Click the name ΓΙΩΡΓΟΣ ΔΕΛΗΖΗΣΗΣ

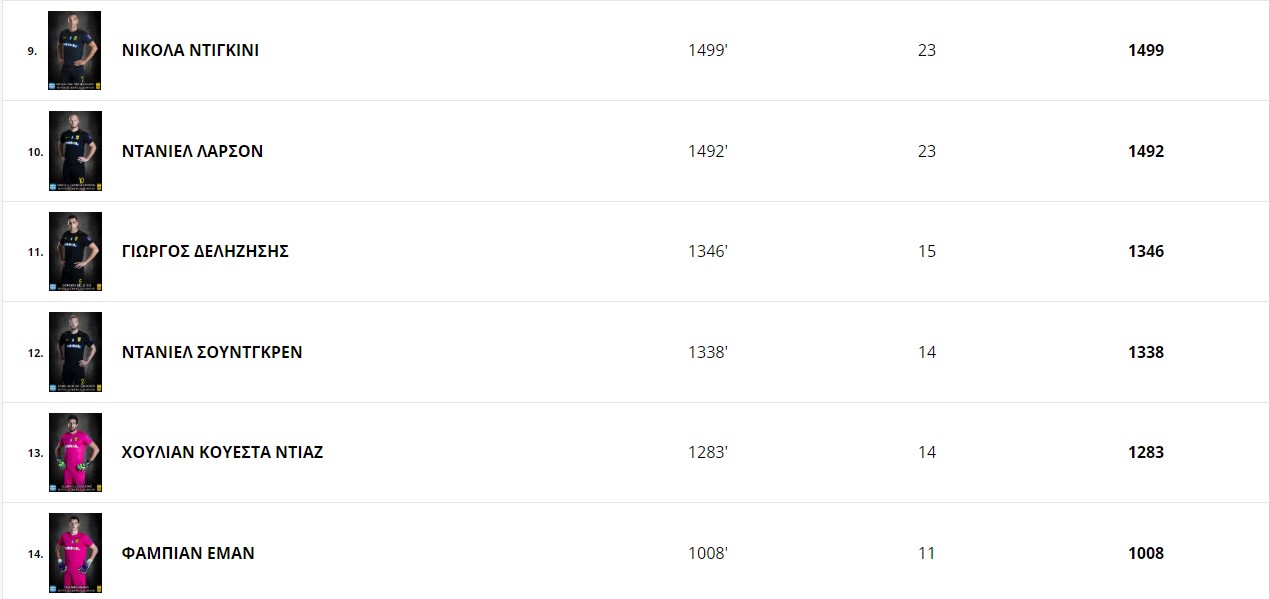[x=205, y=251]
